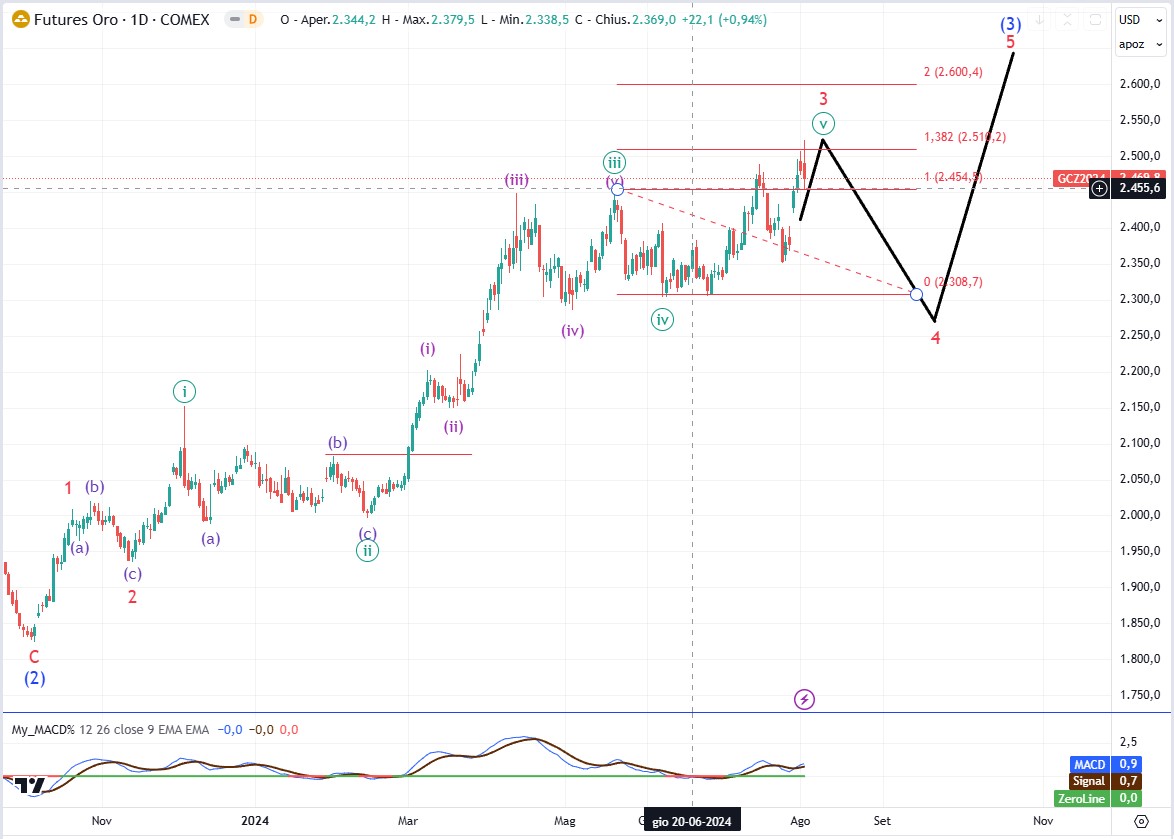Click the Signal value 0,7 box
This screenshot has width=1174, height=839.
pyautogui.click(x=1128, y=781)
